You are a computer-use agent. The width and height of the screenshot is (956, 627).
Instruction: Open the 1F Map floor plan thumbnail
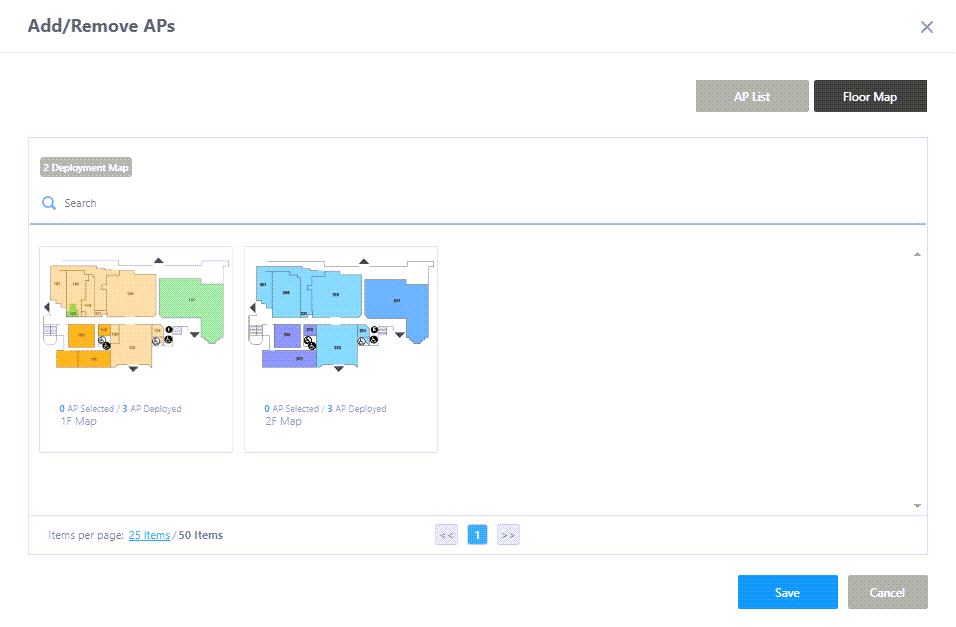tap(135, 318)
